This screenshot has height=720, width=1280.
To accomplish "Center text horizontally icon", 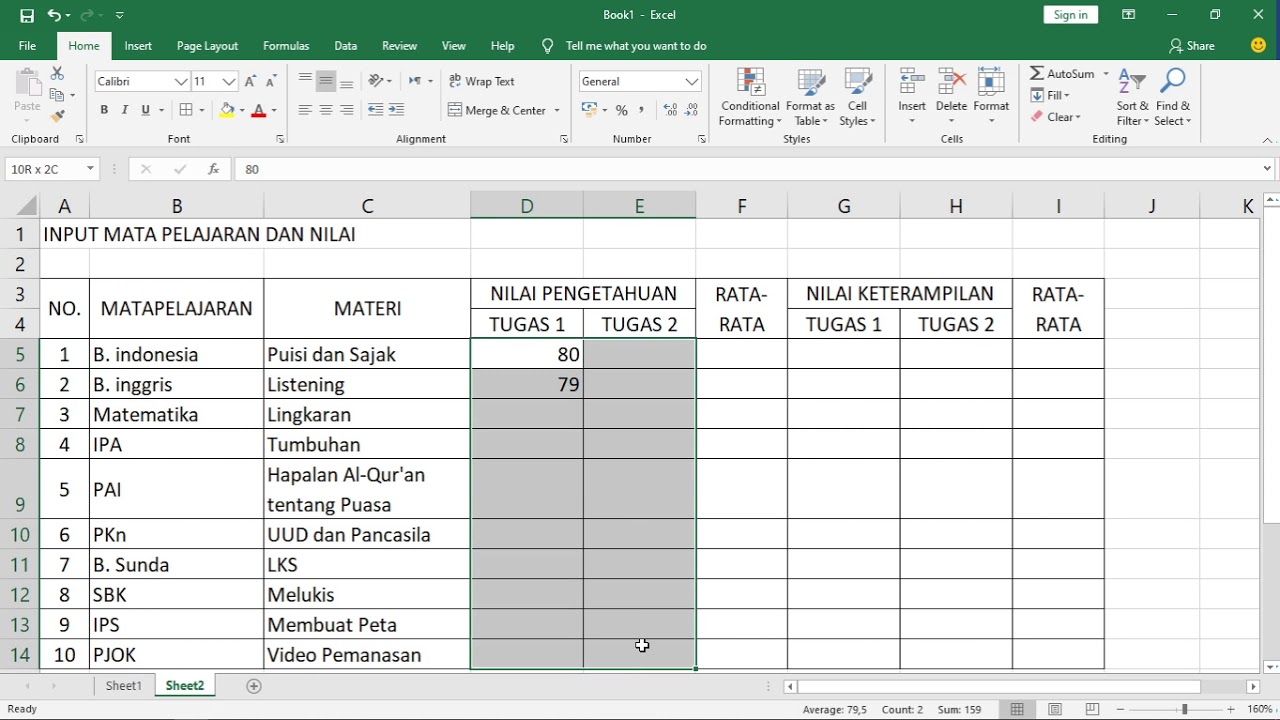I will (x=326, y=110).
